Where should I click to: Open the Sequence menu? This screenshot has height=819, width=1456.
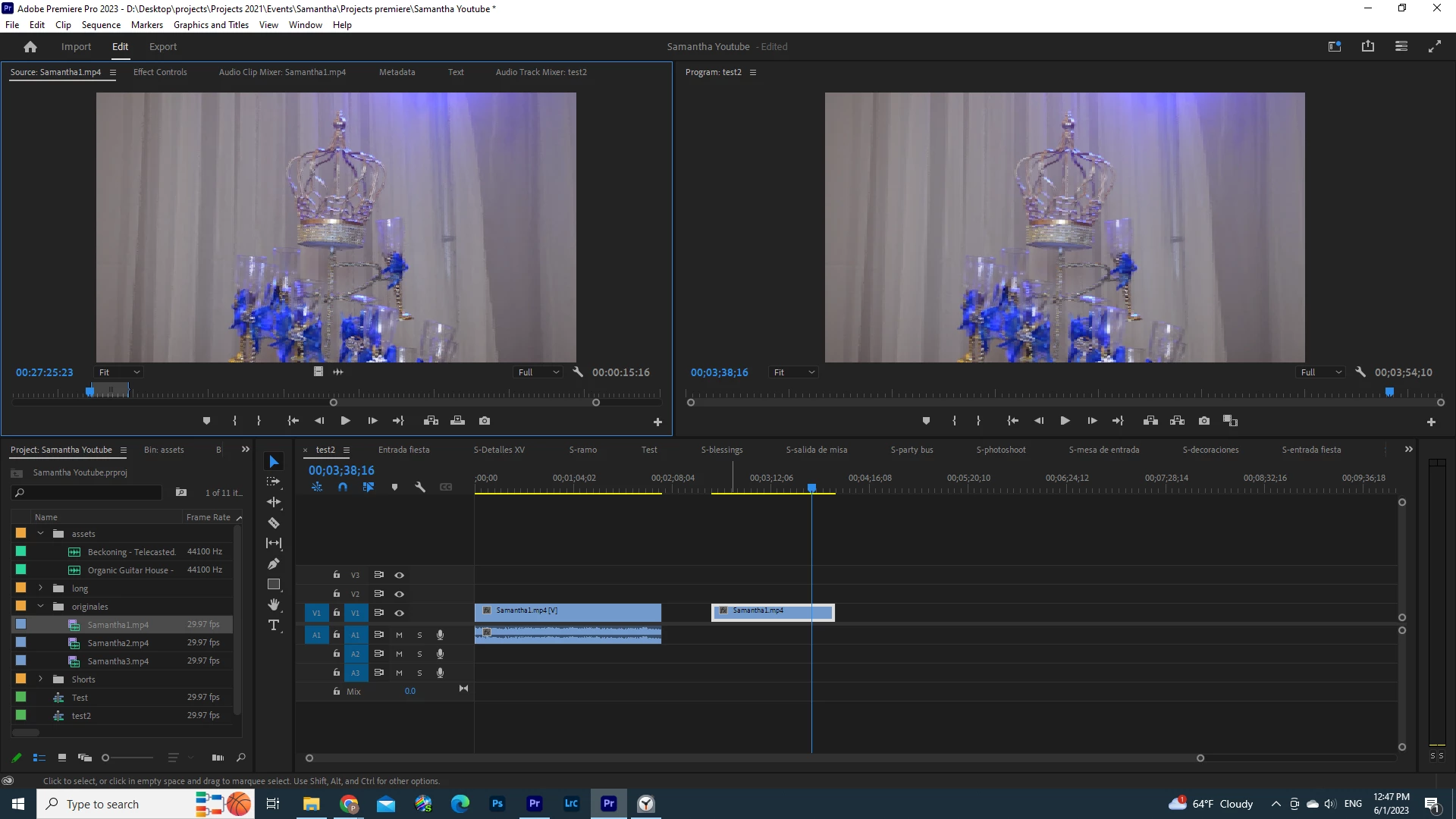pos(101,25)
